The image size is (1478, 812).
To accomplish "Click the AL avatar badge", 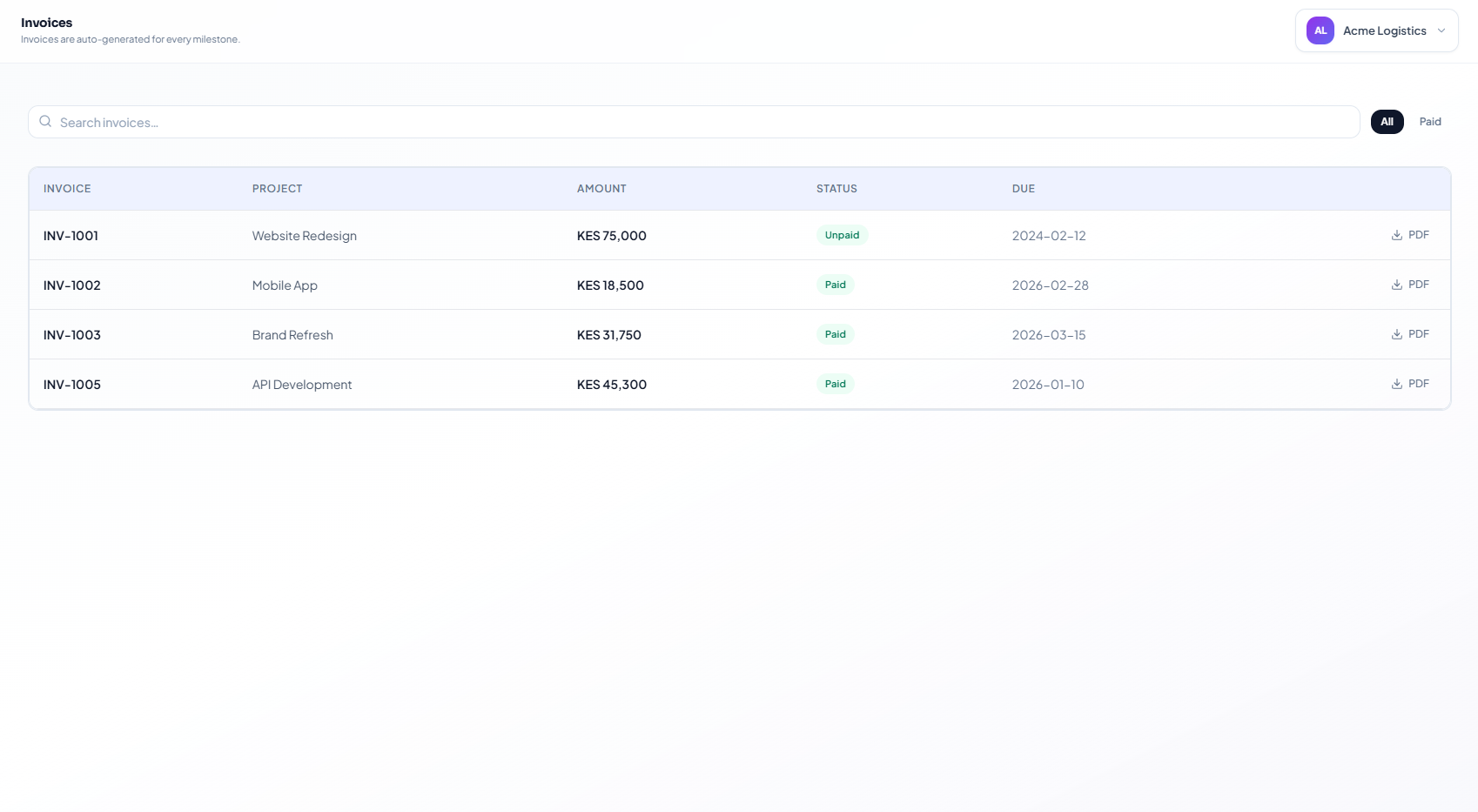I will click(1320, 30).
